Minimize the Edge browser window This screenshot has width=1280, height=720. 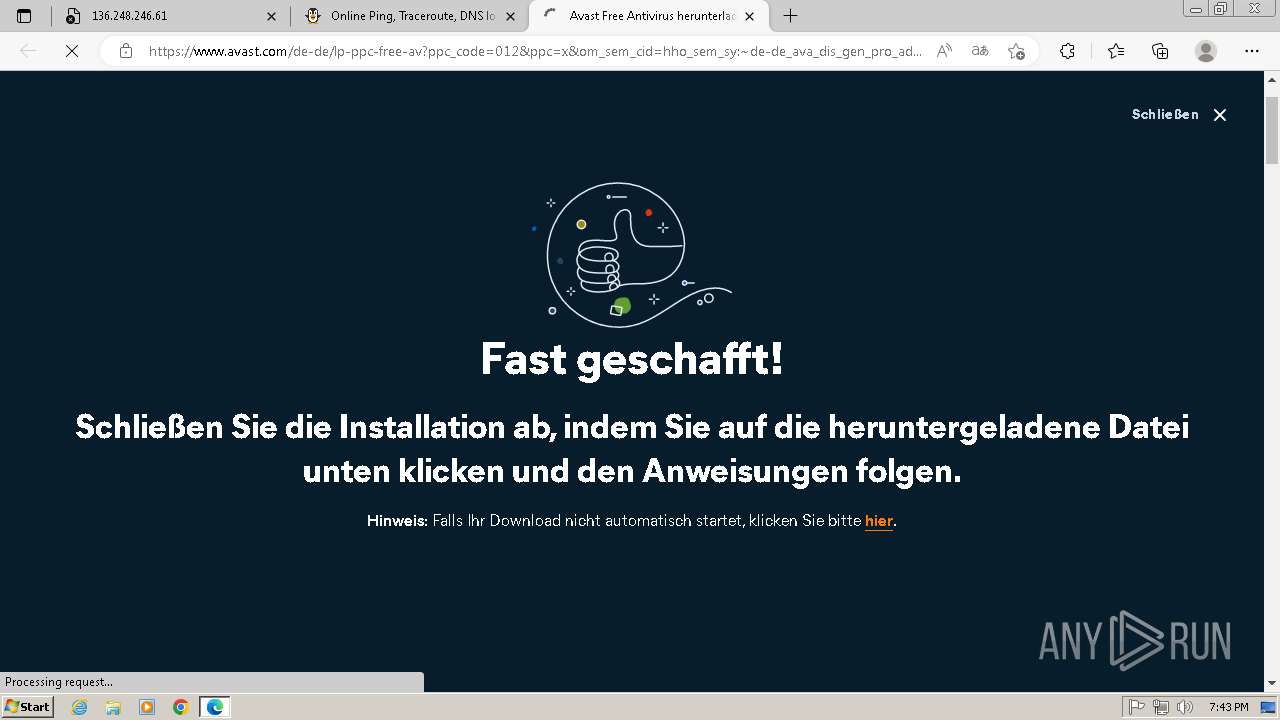(x=1196, y=9)
